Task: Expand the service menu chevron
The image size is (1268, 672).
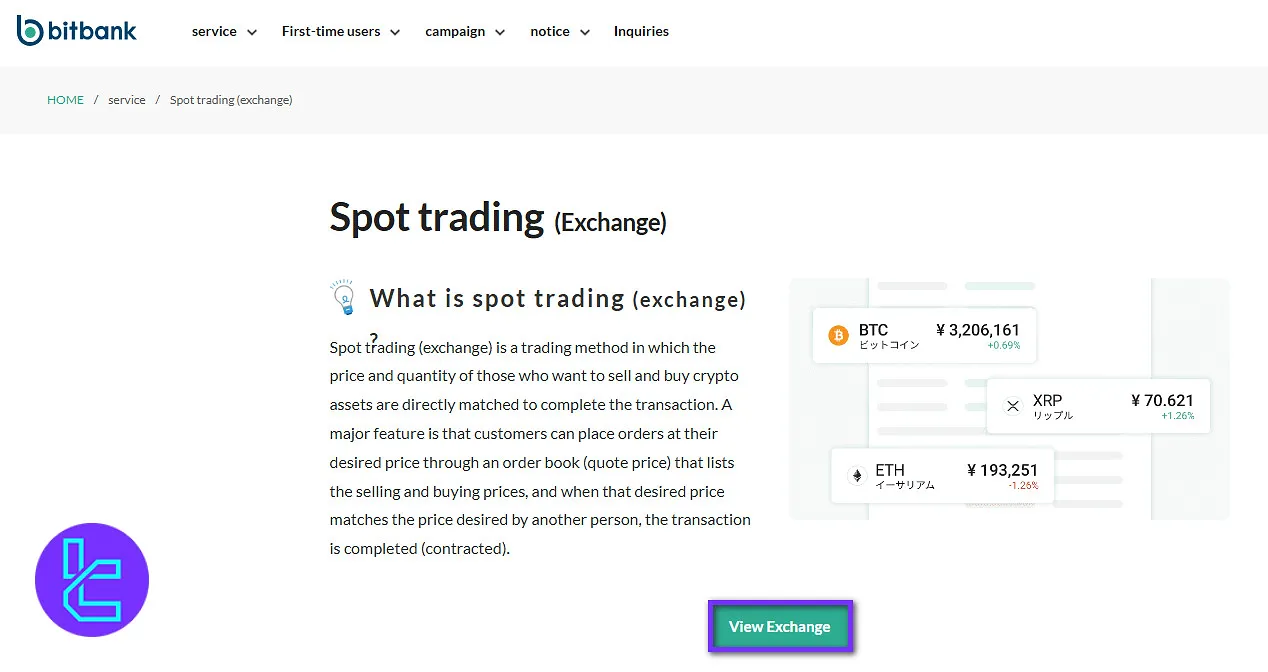Action: point(252,32)
